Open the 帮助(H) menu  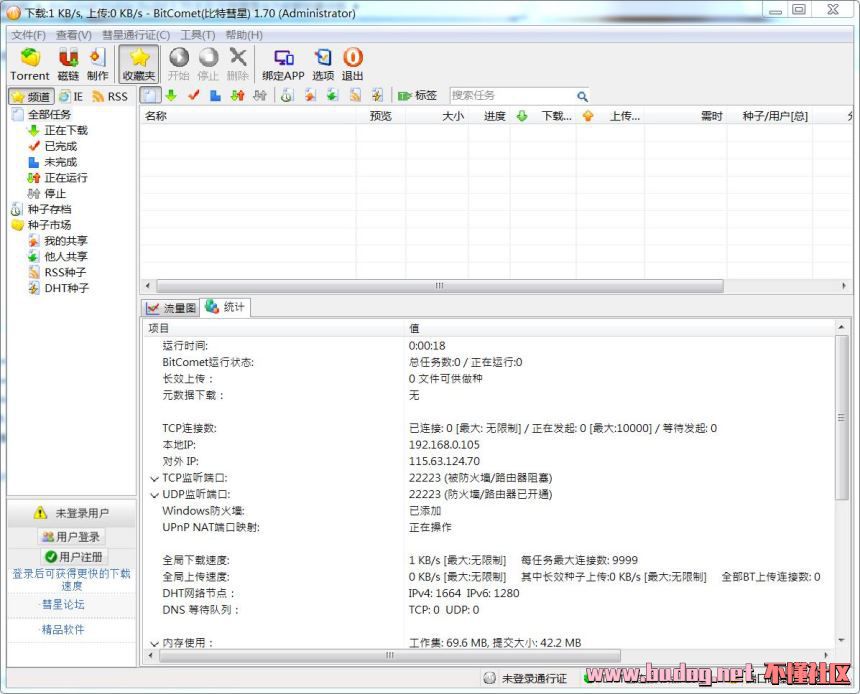coord(244,35)
